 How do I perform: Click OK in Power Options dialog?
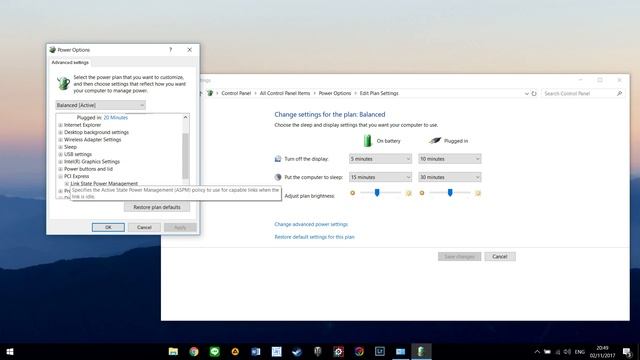point(108,227)
